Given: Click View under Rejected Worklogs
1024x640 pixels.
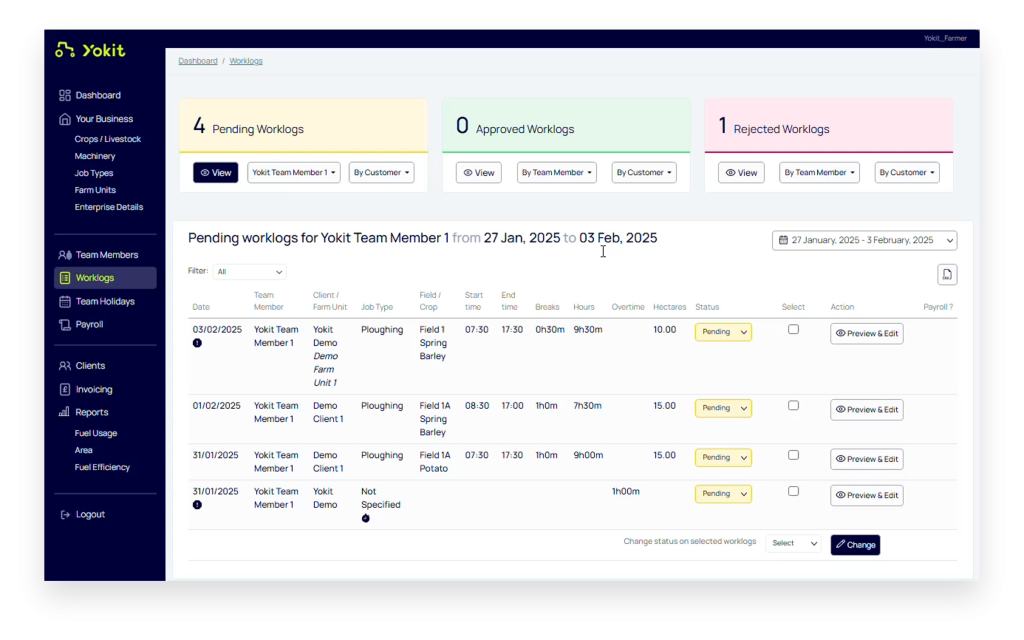Looking at the screenshot, I should coord(741,173).
